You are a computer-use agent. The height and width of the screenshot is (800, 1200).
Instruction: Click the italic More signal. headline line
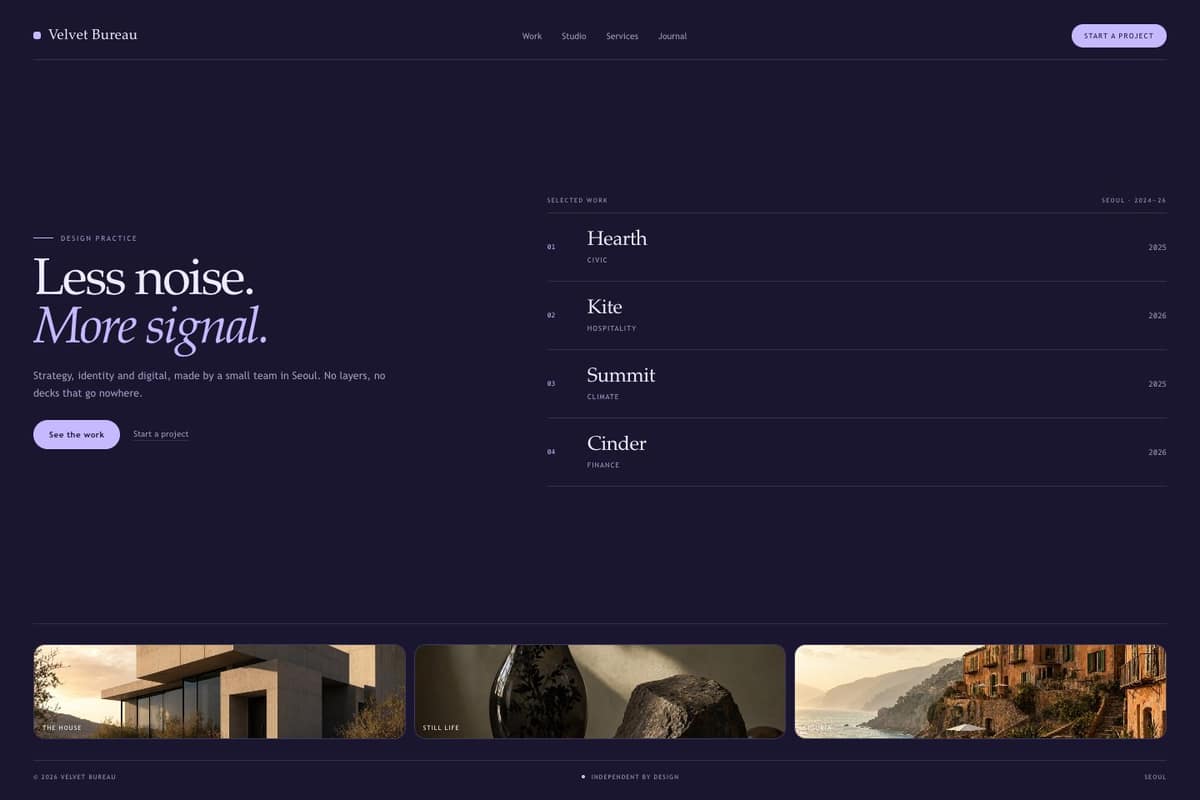151,326
